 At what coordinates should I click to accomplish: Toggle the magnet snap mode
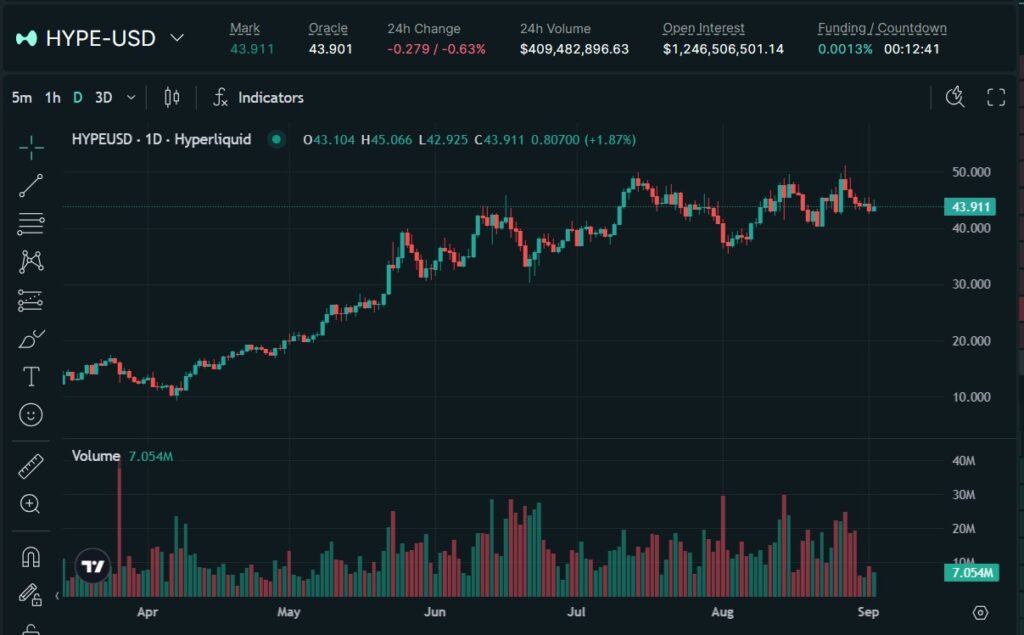coord(31,557)
